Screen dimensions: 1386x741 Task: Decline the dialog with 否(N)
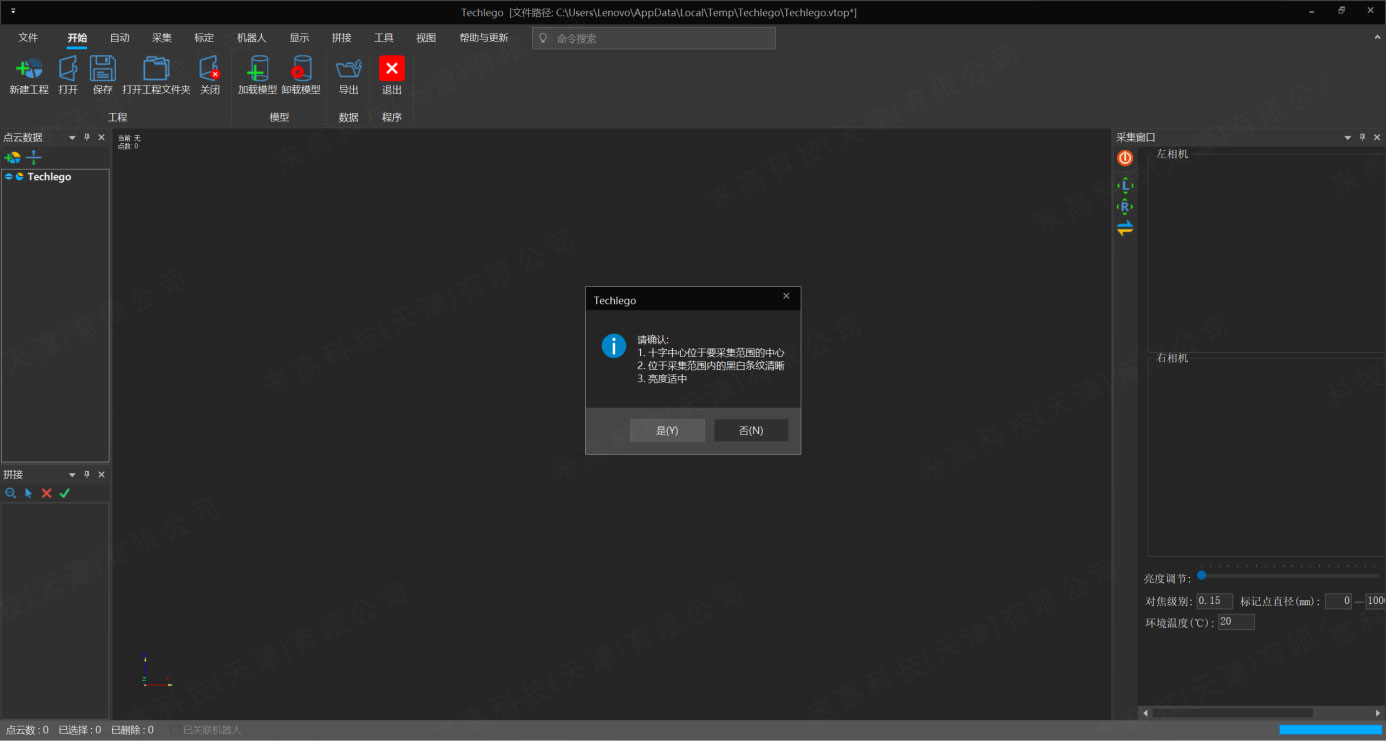[x=751, y=430]
